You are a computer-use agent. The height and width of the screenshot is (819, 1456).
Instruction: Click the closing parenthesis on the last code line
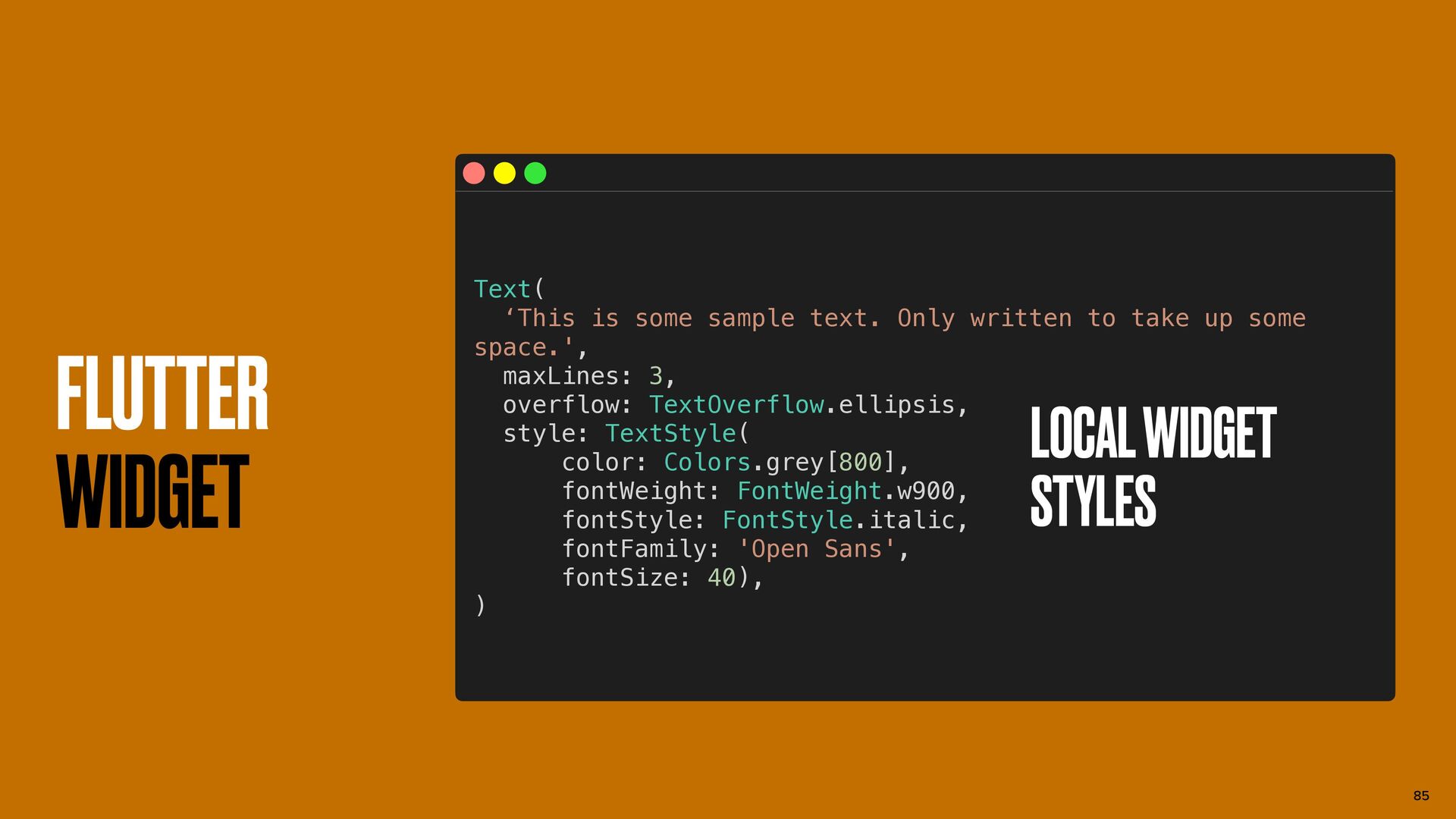tap(480, 606)
